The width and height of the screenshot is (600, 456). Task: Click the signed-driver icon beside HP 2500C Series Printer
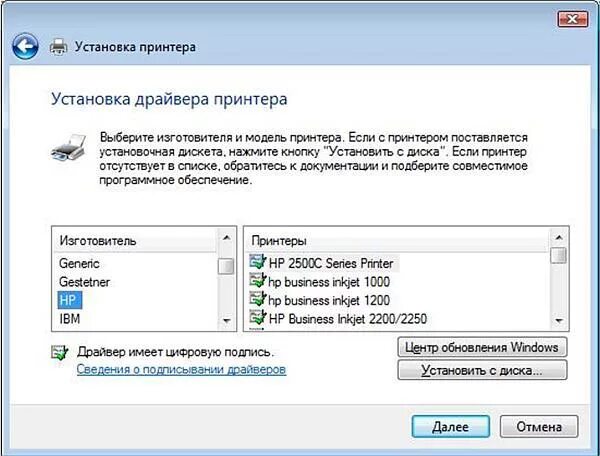258,262
